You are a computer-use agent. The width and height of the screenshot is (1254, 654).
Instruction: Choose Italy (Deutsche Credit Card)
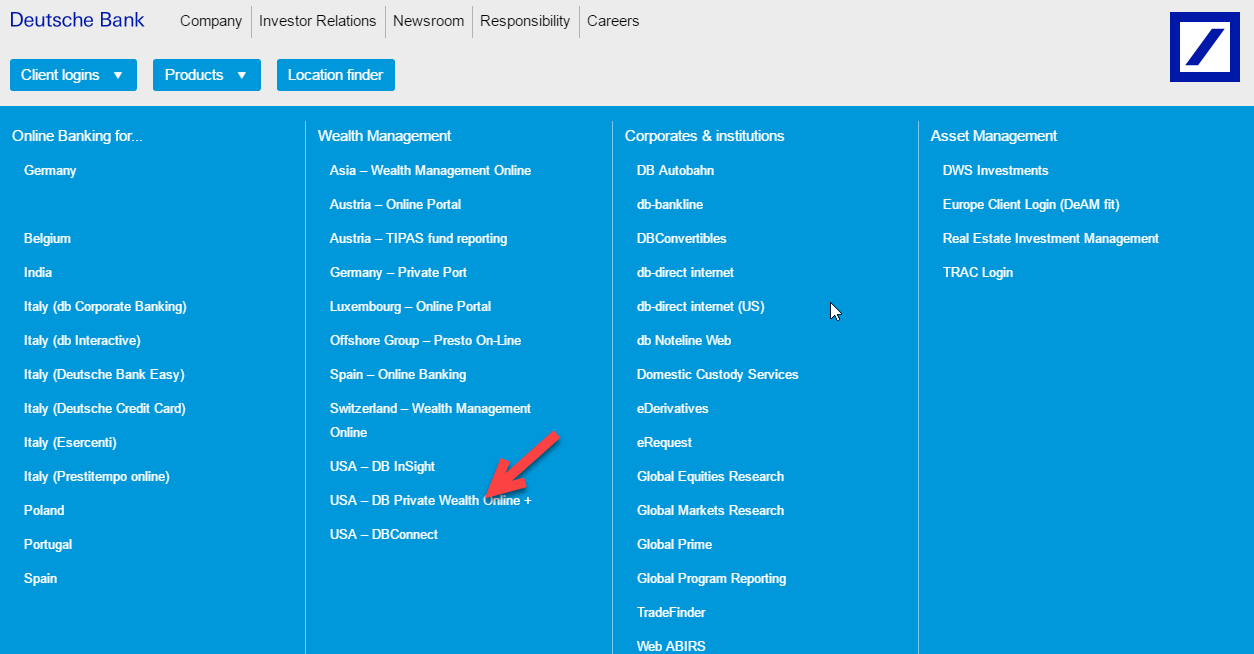105,408
